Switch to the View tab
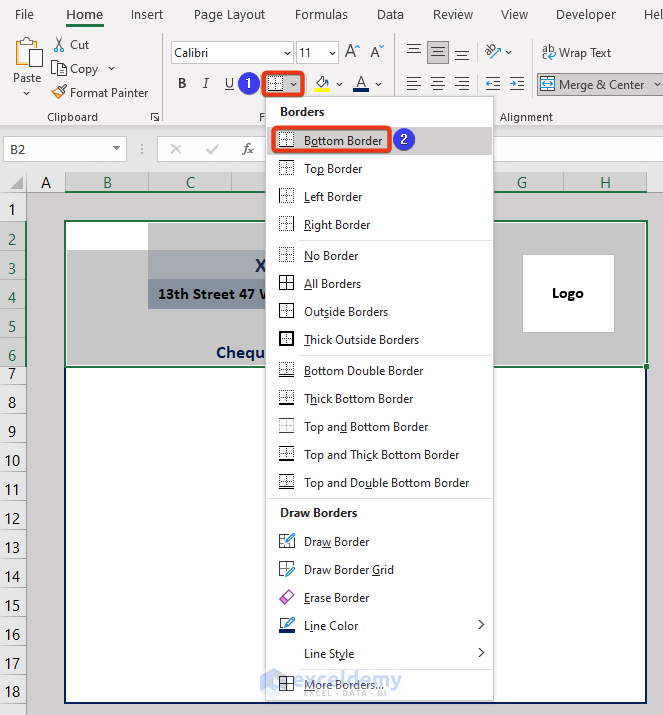Screen dimensions: 663x715 pyautogui.click(x=514, y=15)
